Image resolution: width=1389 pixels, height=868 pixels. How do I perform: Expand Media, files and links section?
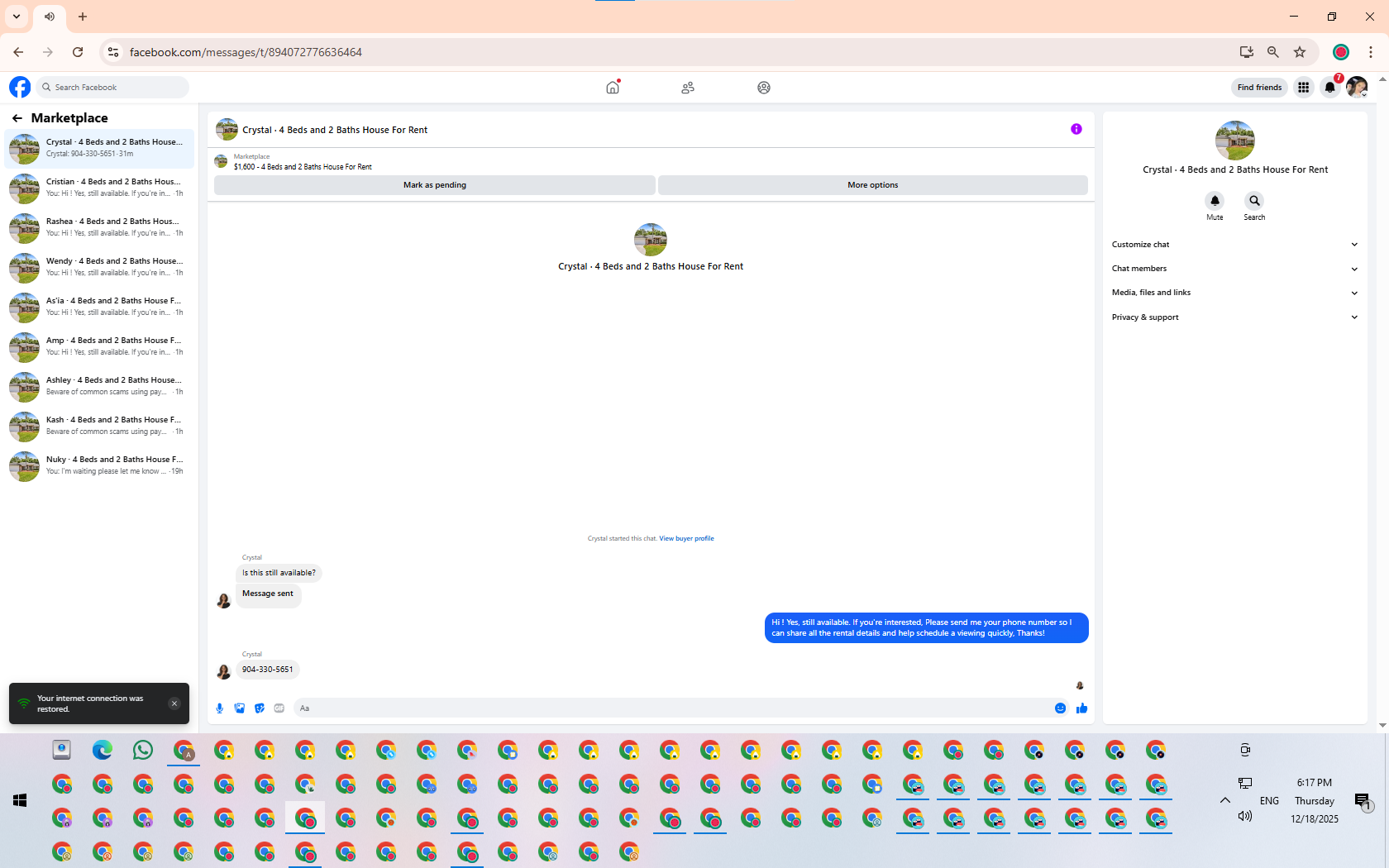coord(1235,293)
